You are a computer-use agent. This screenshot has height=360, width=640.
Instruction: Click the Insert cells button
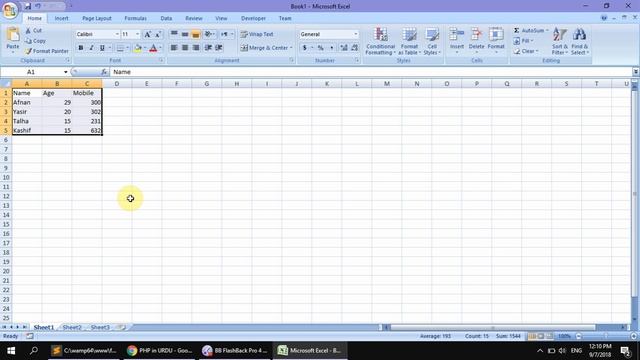click(x=457, y=40)
